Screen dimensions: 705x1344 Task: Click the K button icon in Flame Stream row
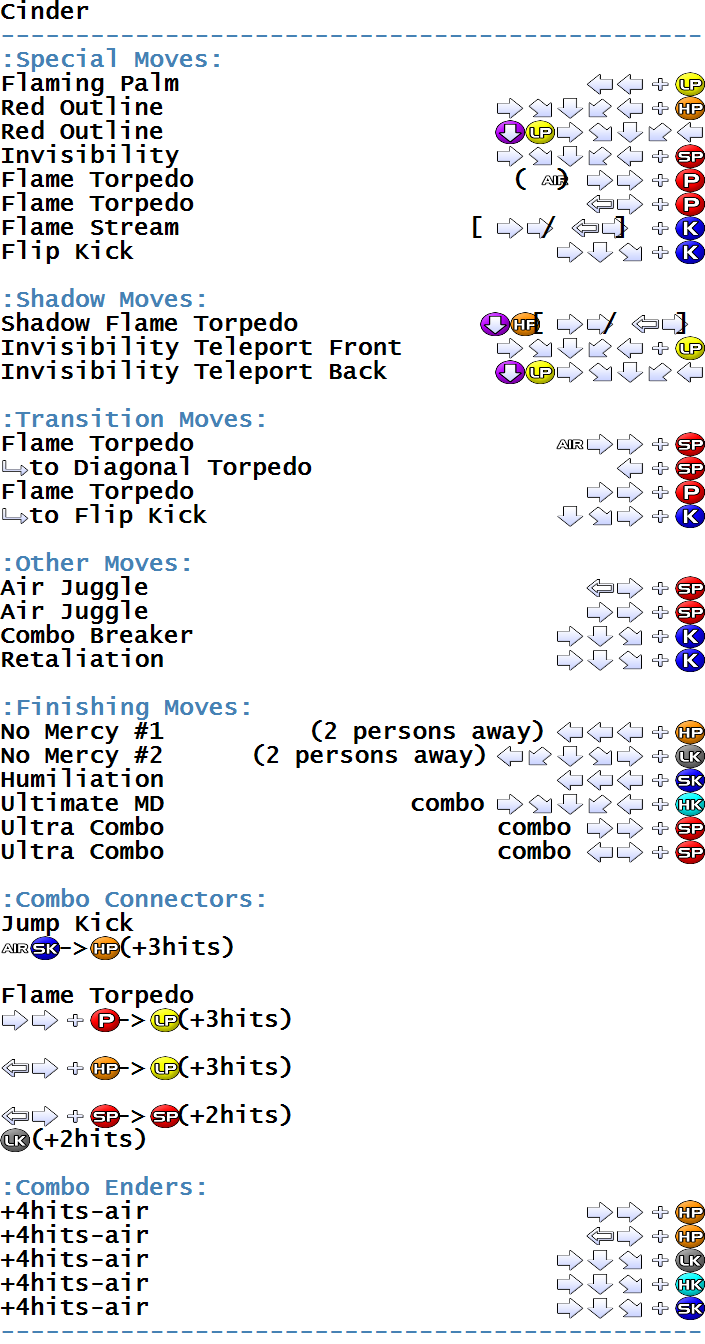[690, 228]
